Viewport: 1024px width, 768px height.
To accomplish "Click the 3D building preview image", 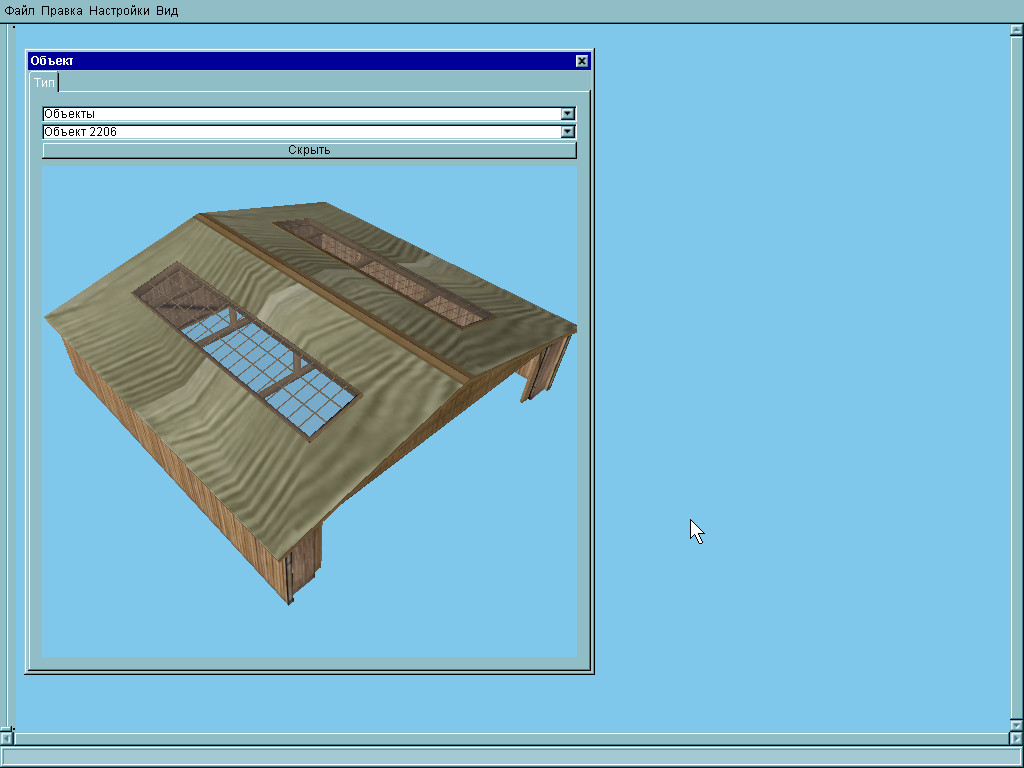I will pos(310,411).
